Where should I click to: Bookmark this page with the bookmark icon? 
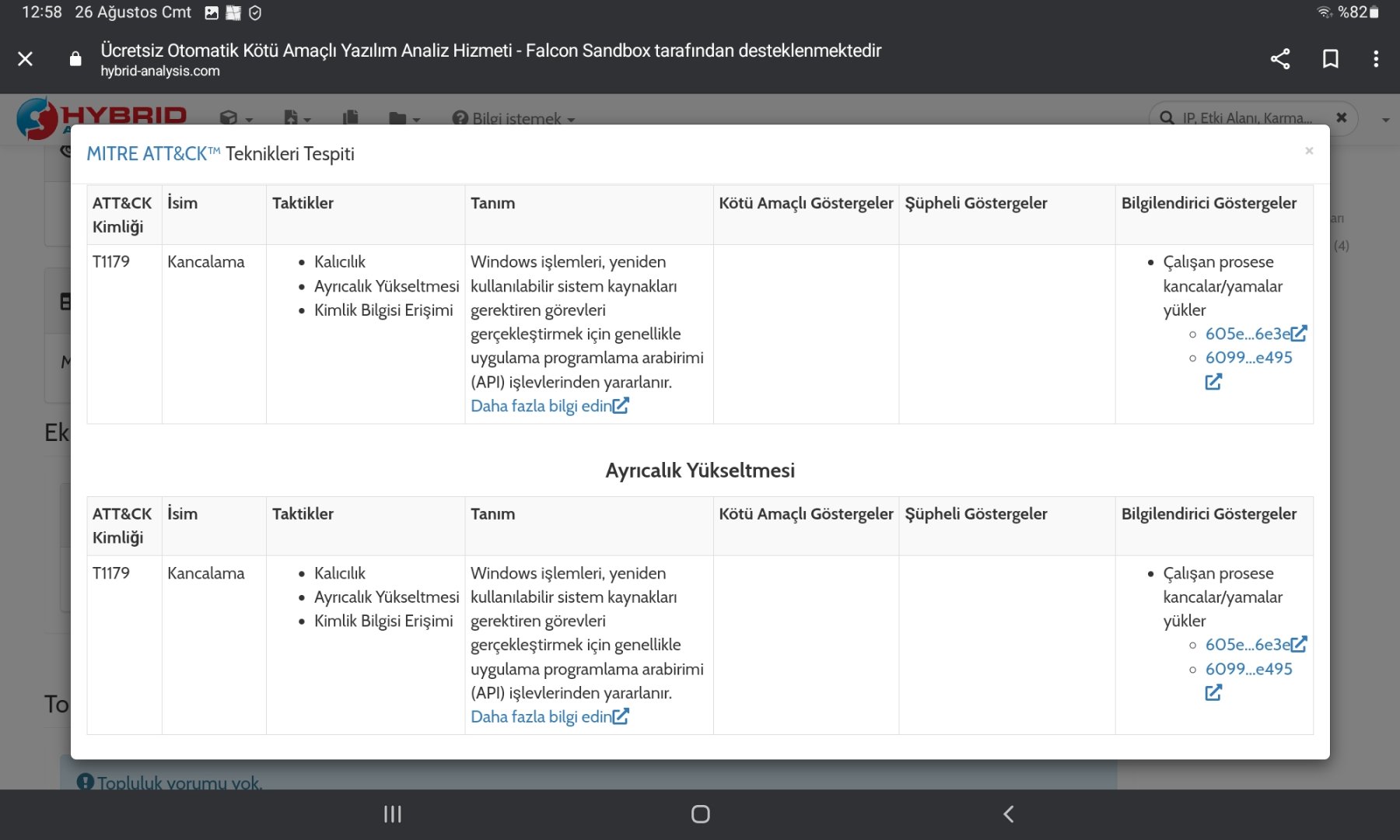click(1330, 59)
